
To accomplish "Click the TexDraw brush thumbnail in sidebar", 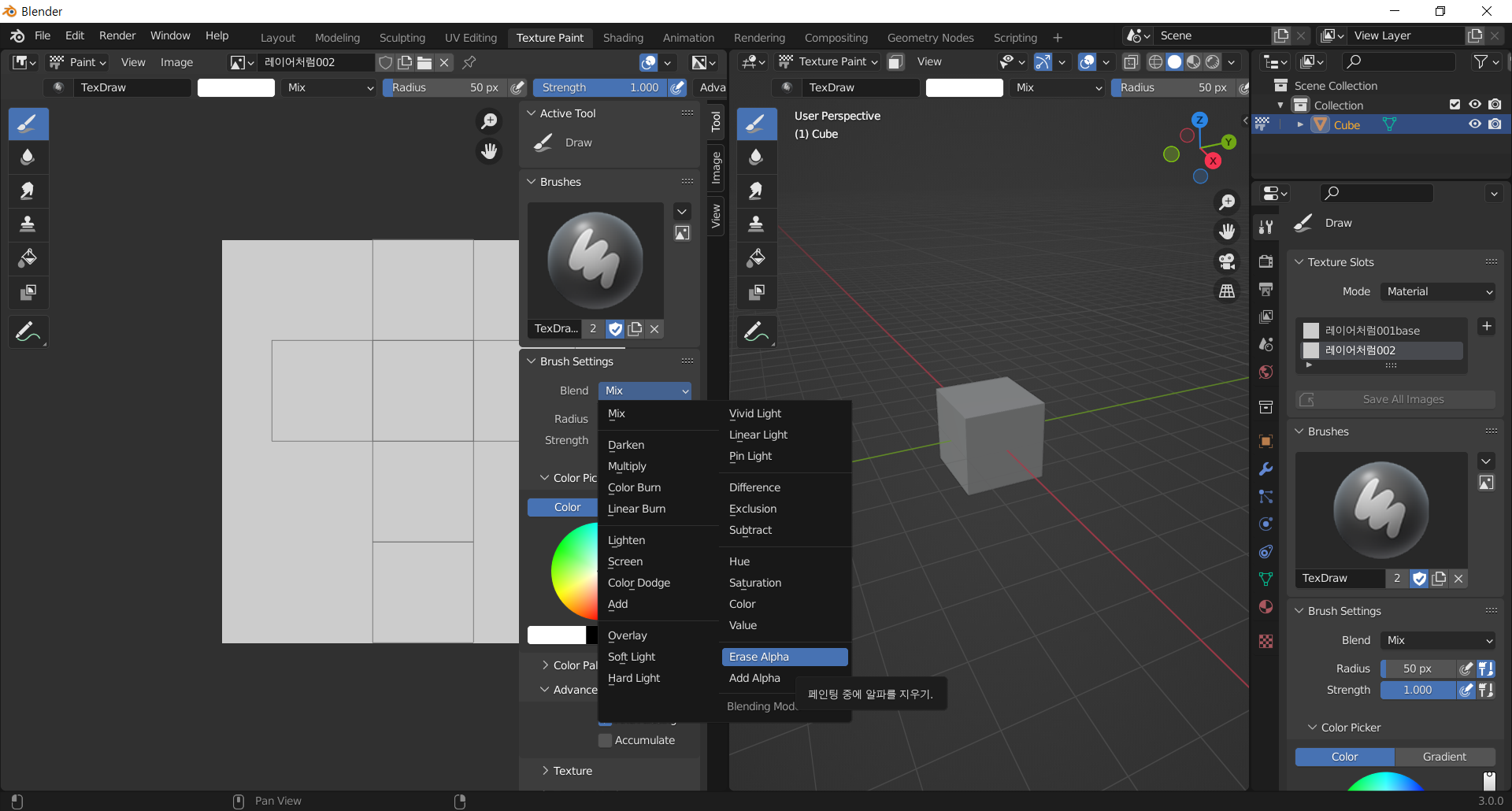I will tap(595, 261).
